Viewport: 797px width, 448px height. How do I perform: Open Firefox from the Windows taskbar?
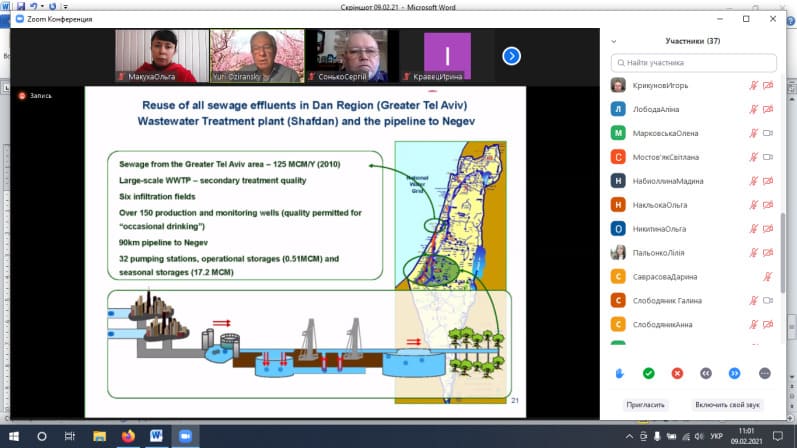(128, 437)
